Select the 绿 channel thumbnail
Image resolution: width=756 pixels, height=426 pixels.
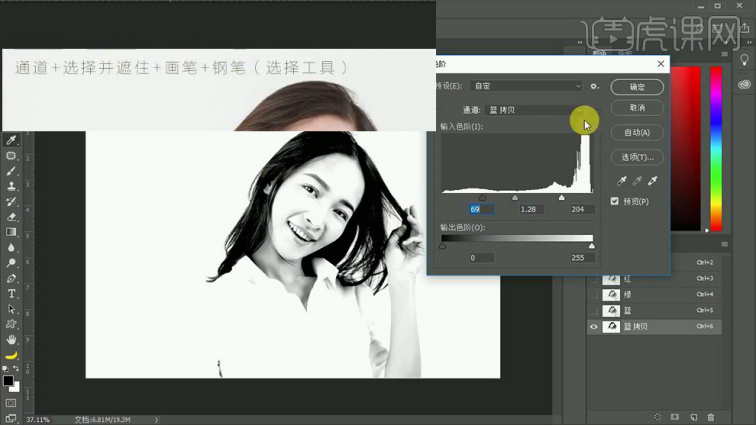pyautogui.click(x=611, y=294)
